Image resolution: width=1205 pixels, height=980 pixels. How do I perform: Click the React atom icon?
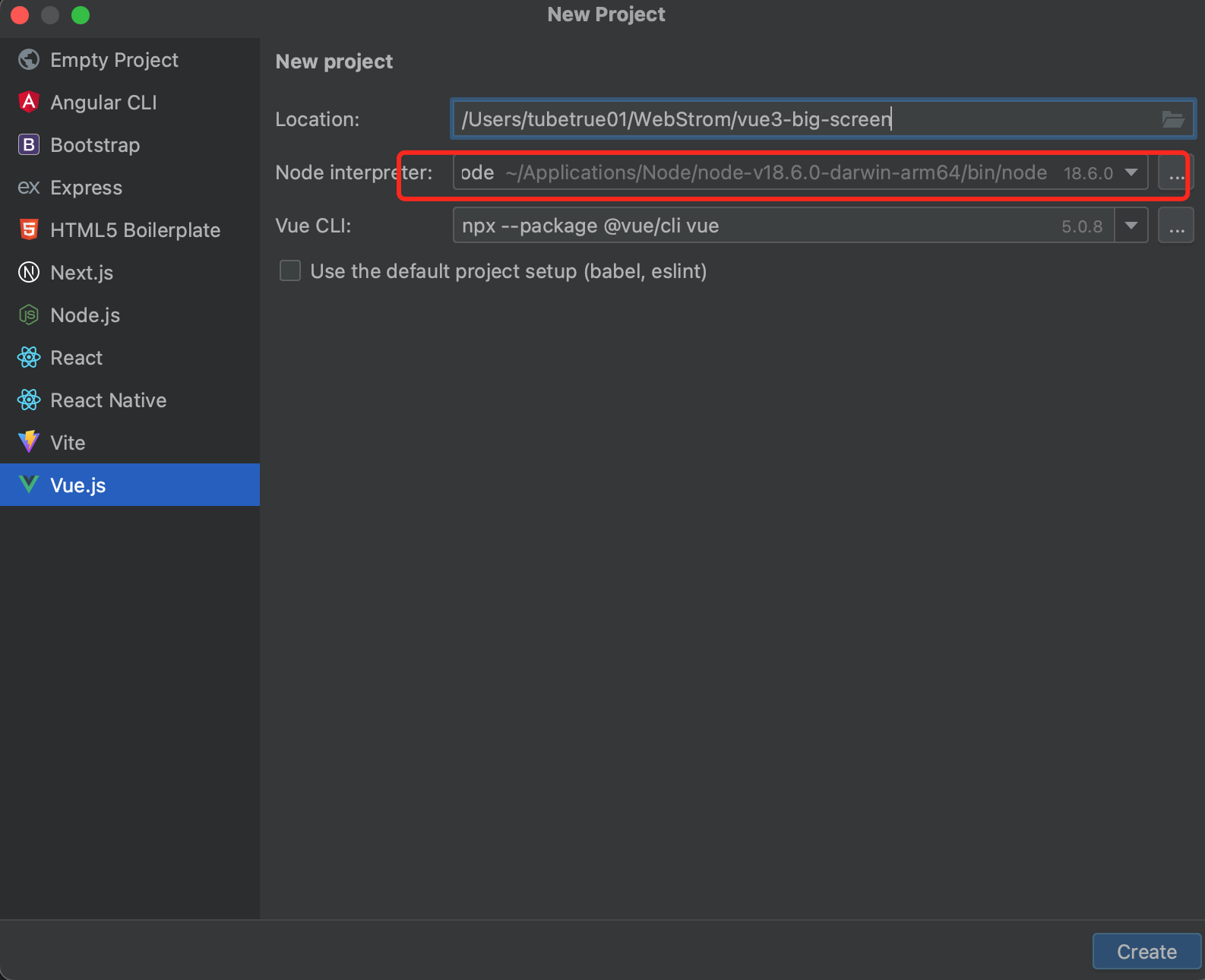(29, 357)
